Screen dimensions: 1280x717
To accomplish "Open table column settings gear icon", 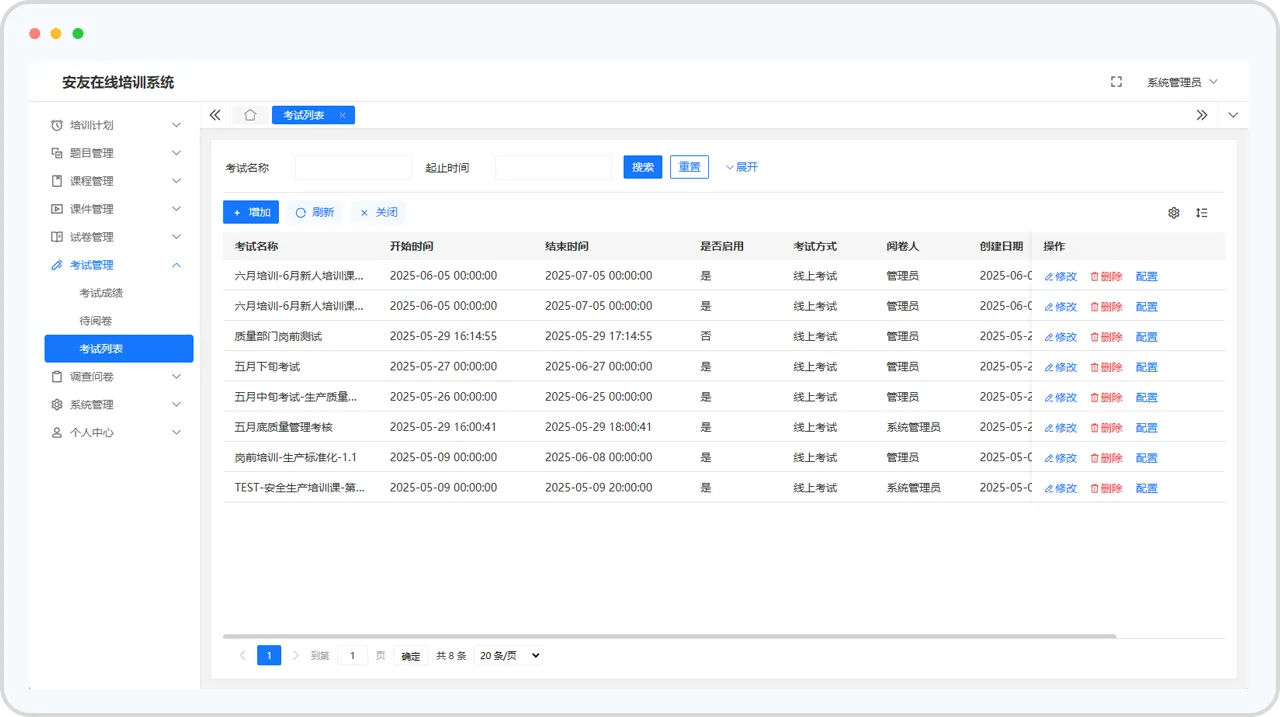I will pyautogui.click(x=1174, y=213).
